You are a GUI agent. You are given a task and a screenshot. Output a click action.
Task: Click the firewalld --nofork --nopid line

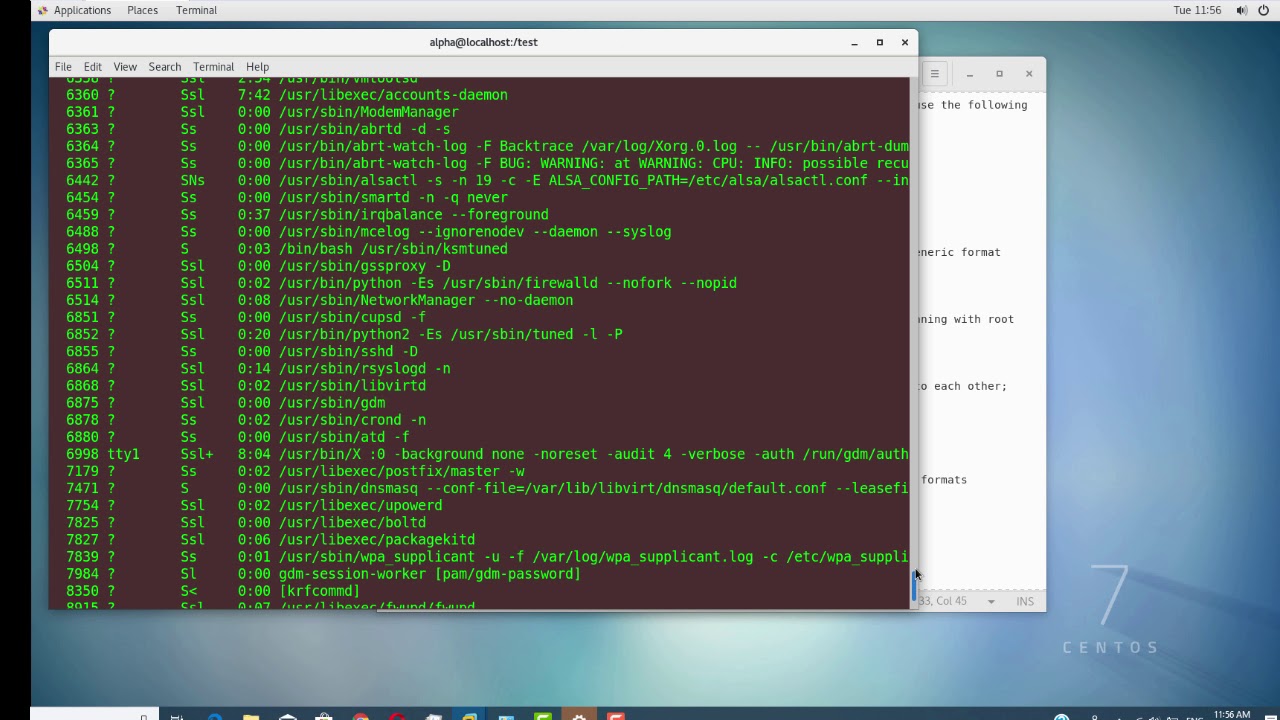pyautogui.click(x=401, y=283)
